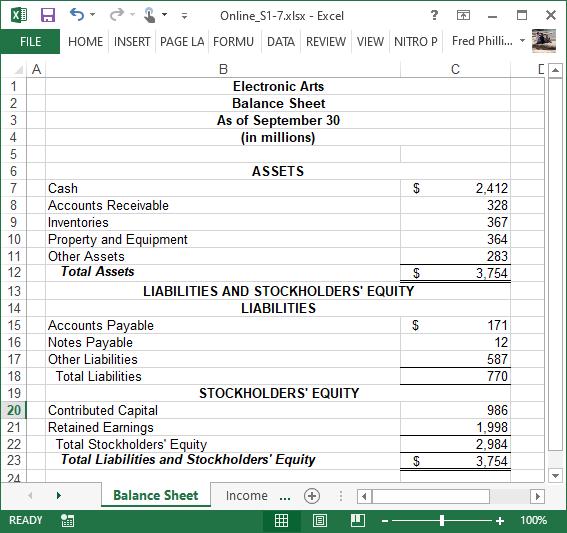The image size is (567, 533).
Task: Open the FORMULAS ribbon tab
Action: click(234, 42)
